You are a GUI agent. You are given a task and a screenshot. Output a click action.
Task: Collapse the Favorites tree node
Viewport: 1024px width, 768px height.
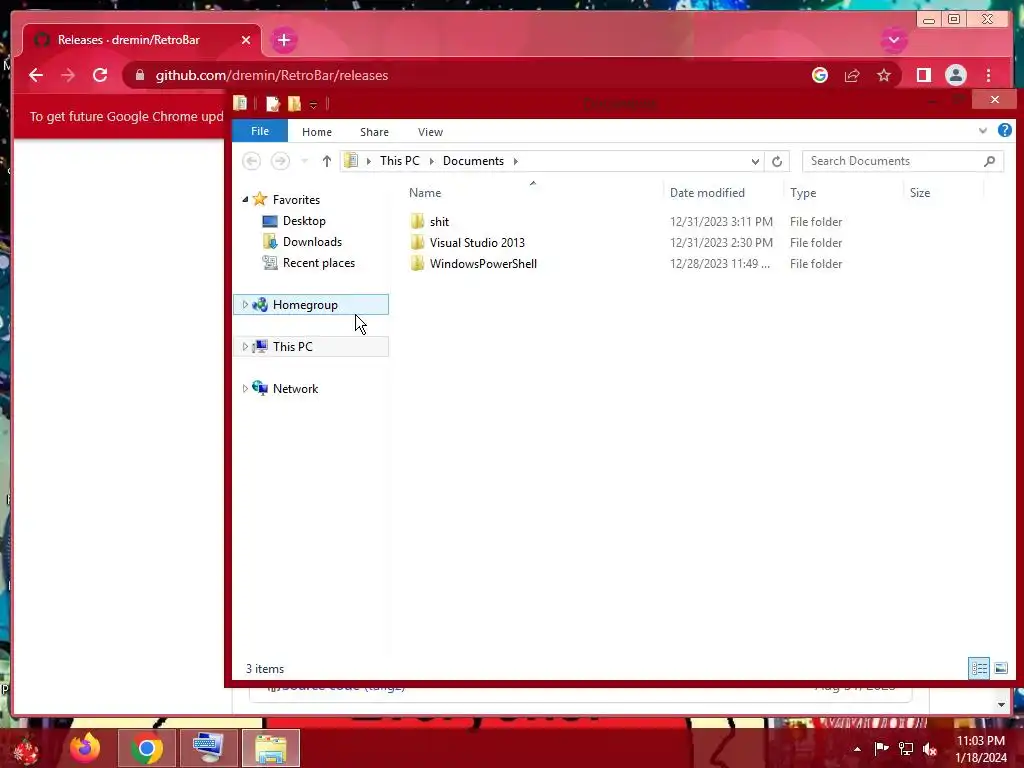tap(245, 199)
